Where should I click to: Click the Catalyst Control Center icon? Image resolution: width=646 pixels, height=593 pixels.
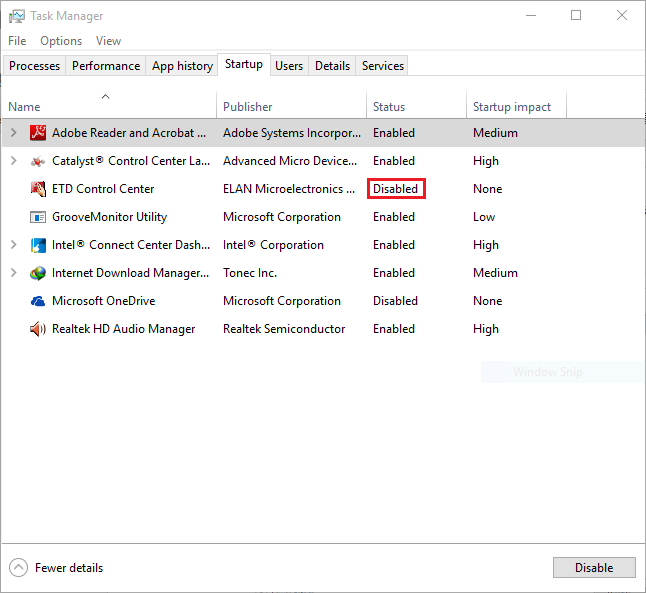tap(38, 161)
